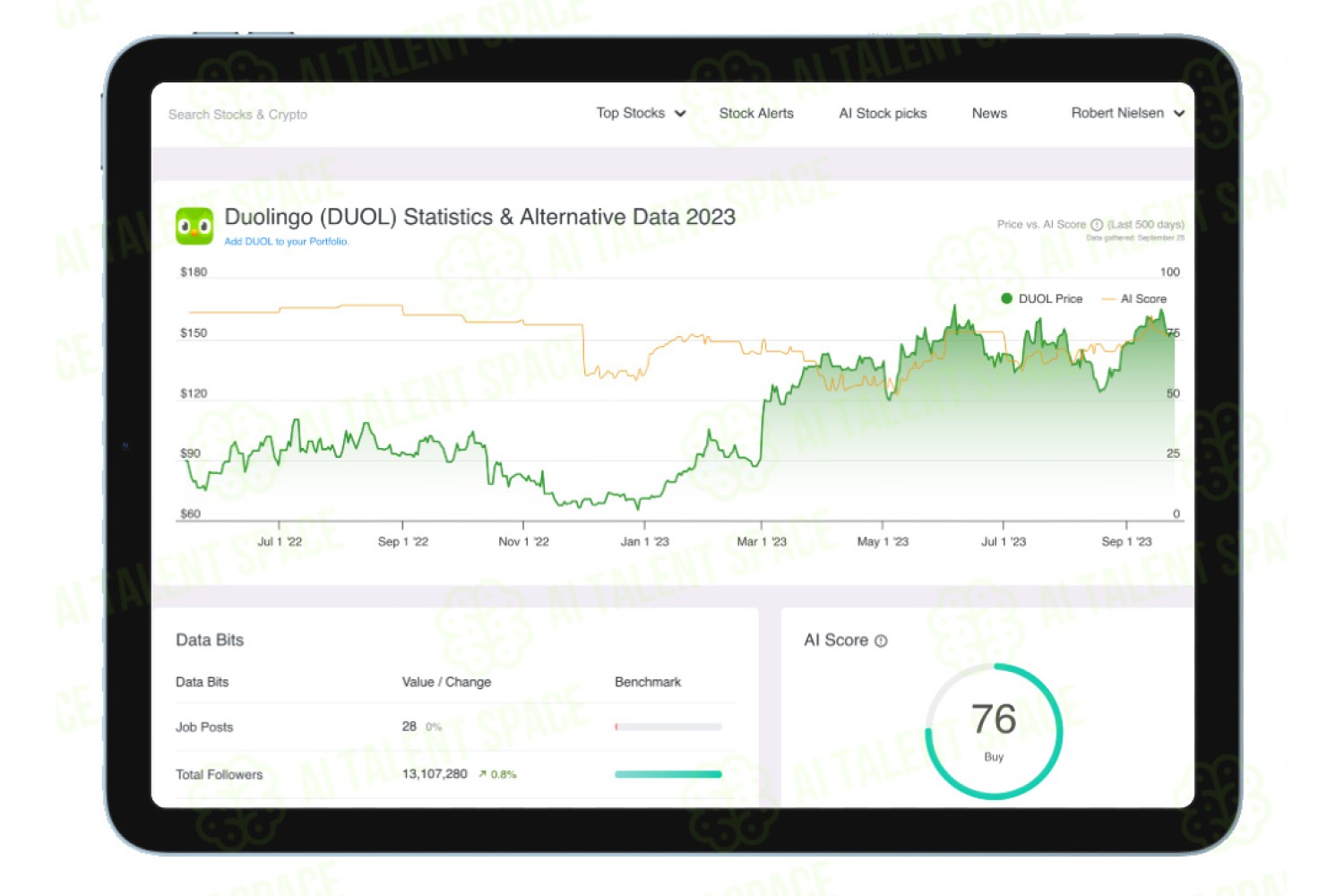Click the green DUOL Price legend dot
The height and width of the screenshot is (896, 1344).
1006,298
